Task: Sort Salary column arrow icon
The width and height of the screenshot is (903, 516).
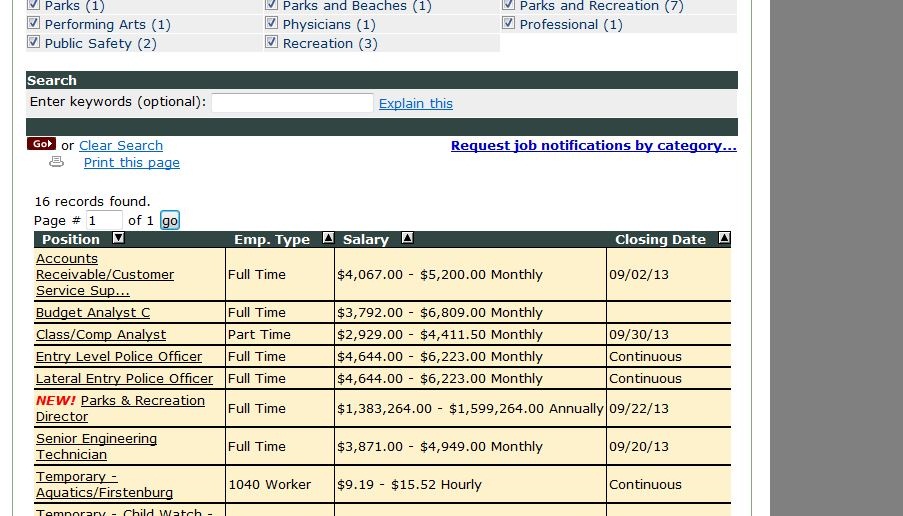Action: click(x=407, y=238)
